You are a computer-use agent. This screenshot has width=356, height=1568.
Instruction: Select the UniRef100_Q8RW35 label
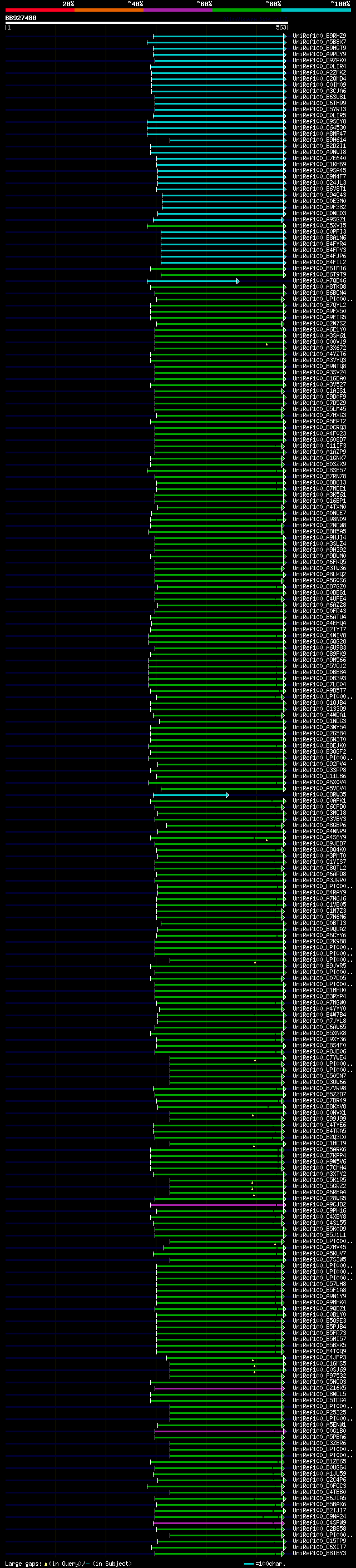point(319,794)
